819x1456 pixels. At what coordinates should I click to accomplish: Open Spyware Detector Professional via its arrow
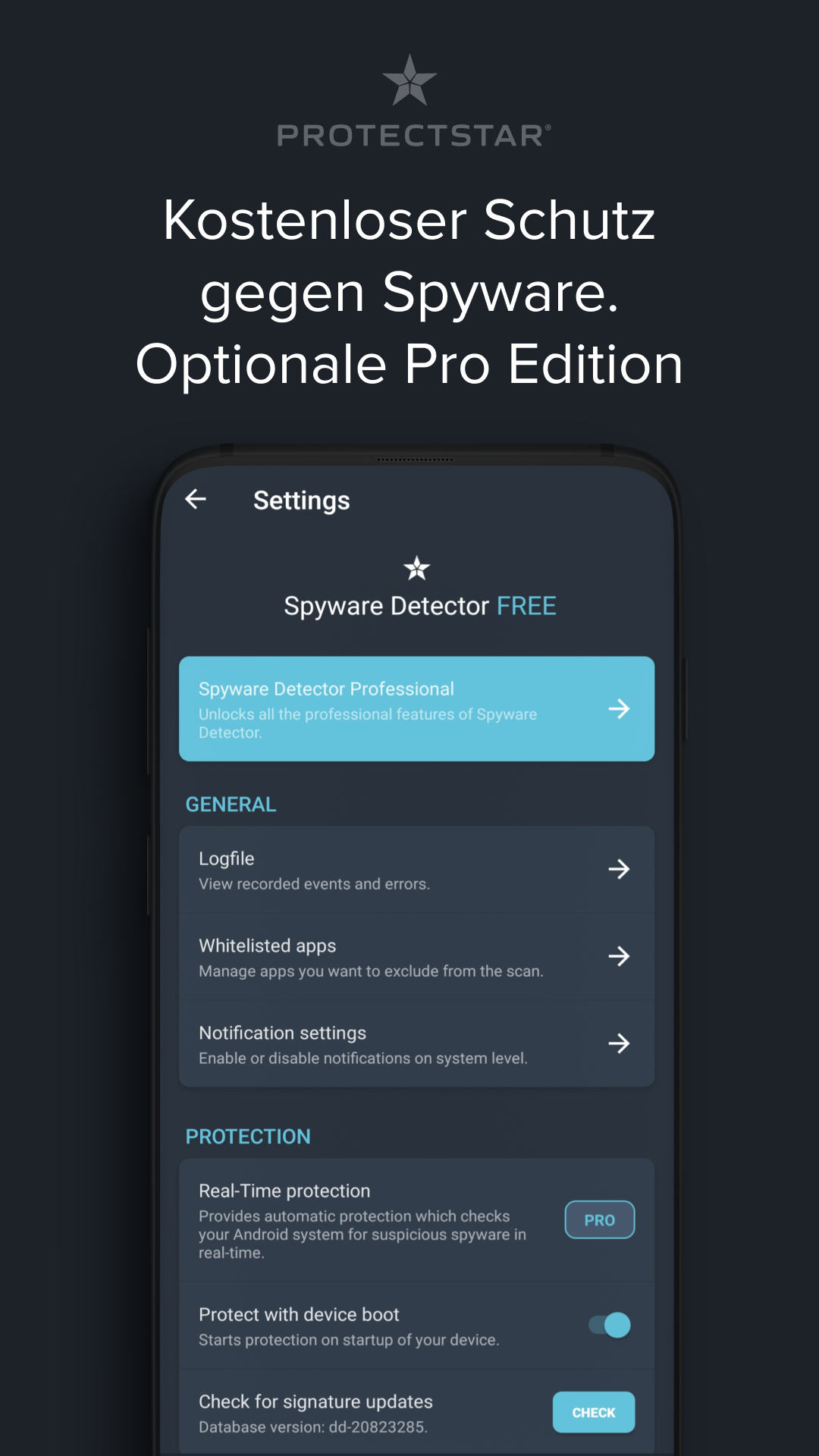619,708
